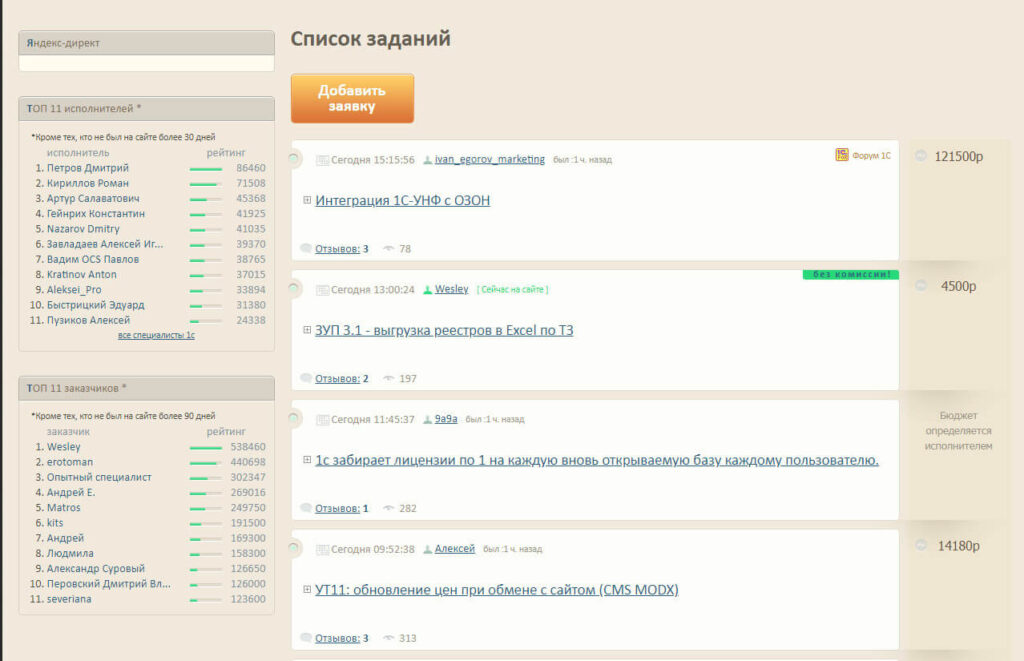Expand the ЗУП 3.1 выгрузка реестров task
The width and height of the screenshot is (1024, 661).
coord(307,331)
